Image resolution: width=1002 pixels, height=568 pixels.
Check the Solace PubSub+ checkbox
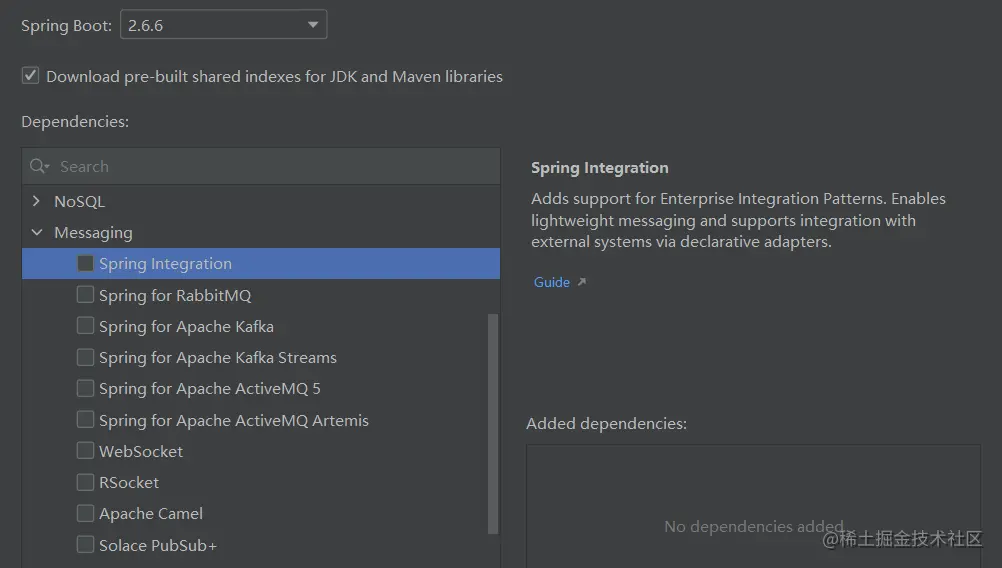85,545
